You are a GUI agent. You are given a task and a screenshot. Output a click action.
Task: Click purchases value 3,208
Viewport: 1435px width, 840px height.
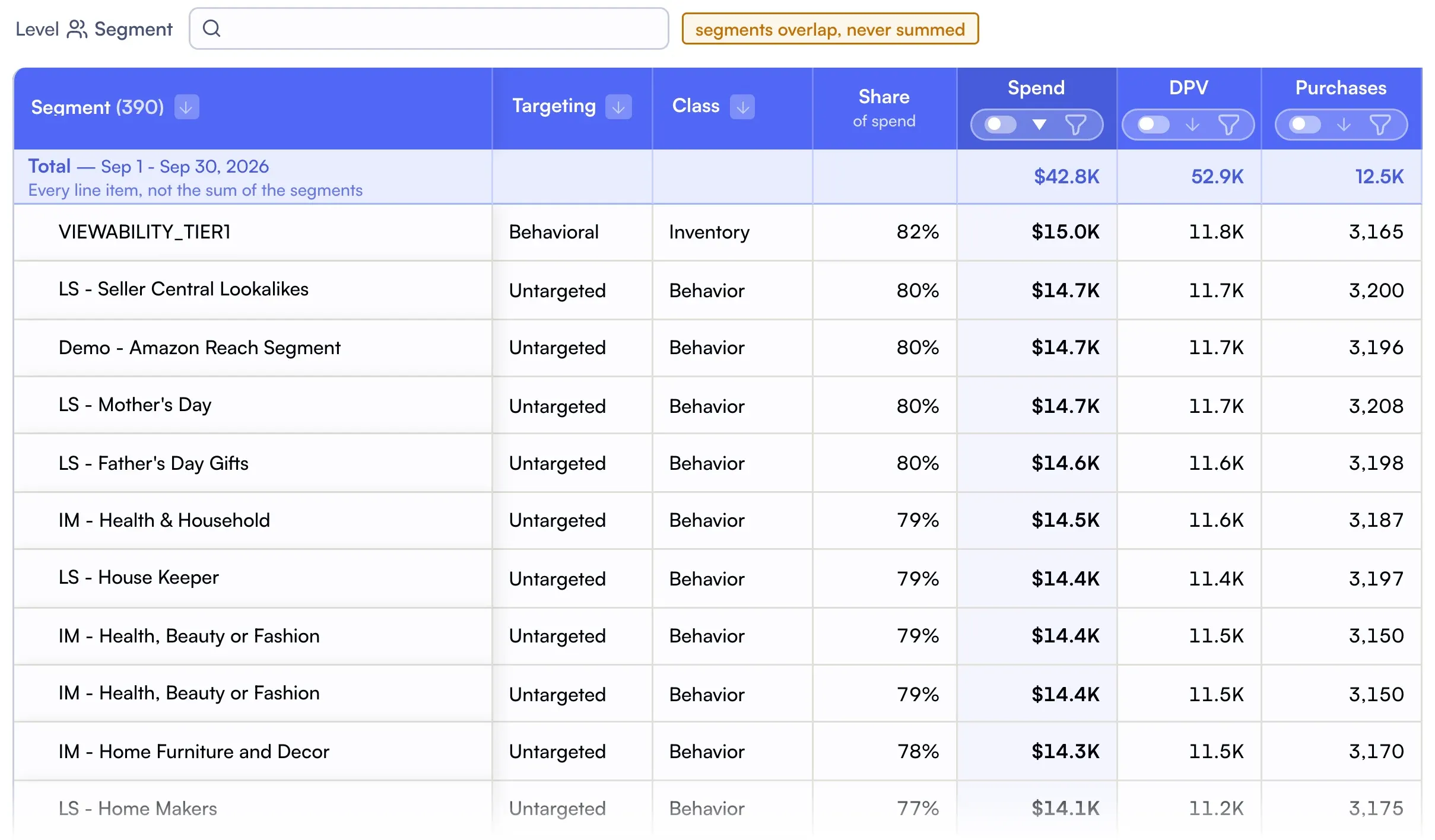click(1376, 406)
